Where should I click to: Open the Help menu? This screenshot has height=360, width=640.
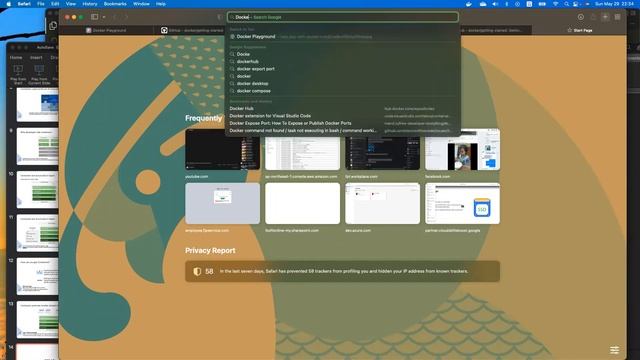[x=161, y=4]
